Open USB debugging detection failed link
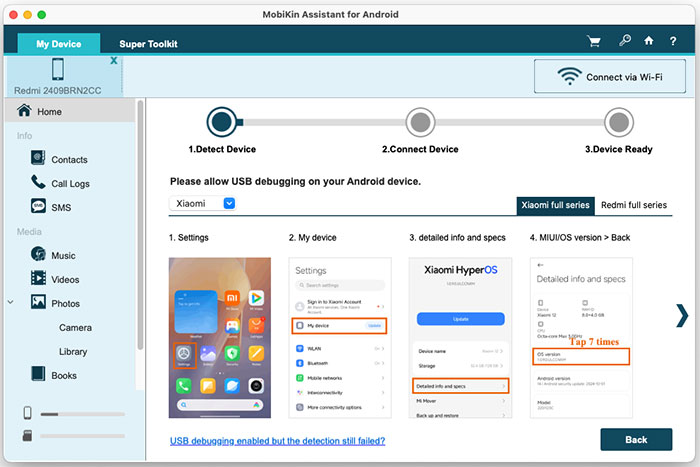Viewport: 700px width, 467px height. 277,441
